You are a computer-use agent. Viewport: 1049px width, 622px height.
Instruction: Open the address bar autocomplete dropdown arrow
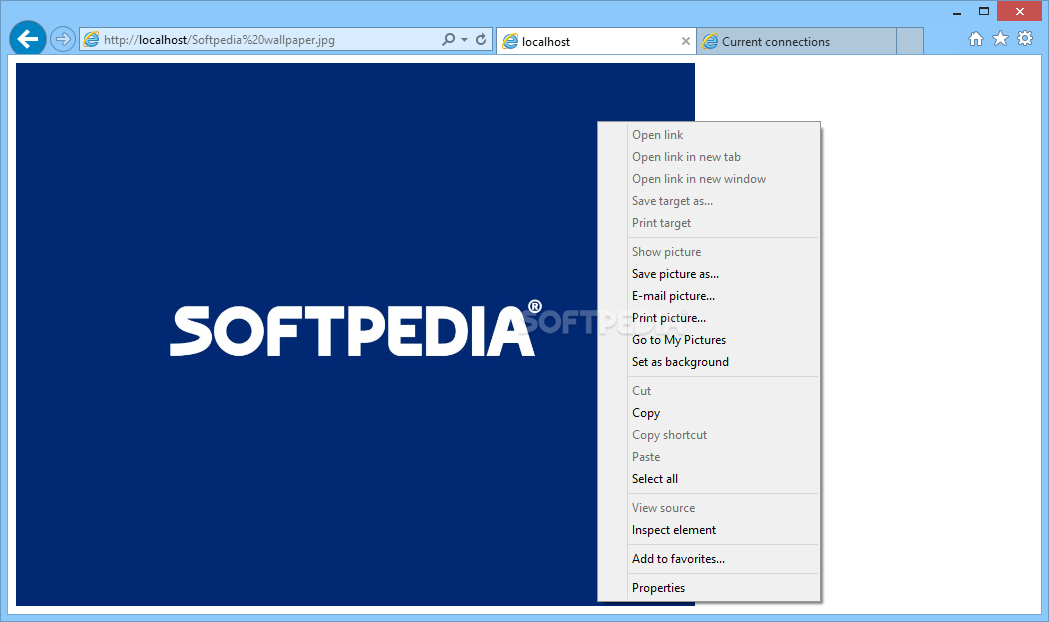point(464,40)
